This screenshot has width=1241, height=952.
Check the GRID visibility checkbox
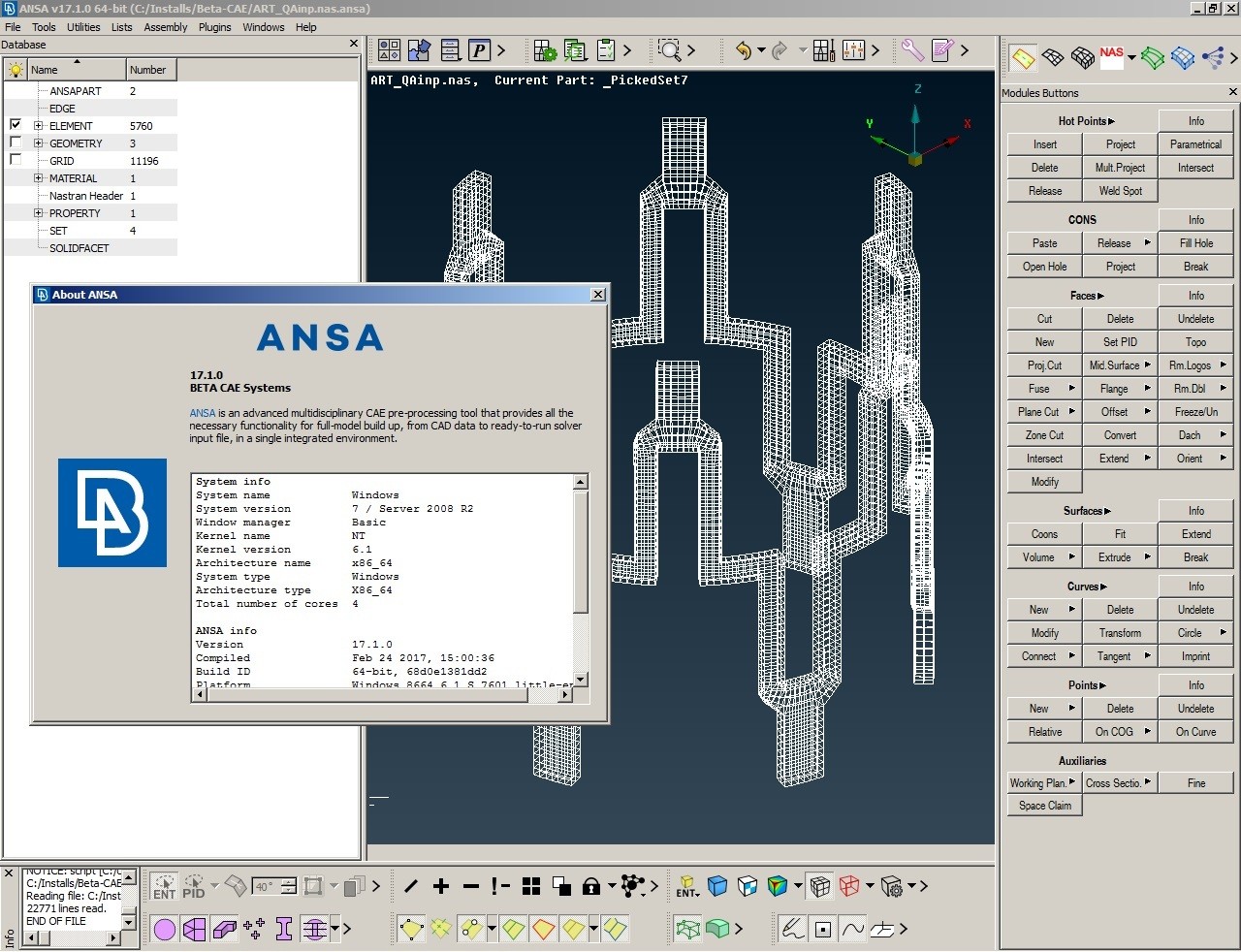(16, 160)
